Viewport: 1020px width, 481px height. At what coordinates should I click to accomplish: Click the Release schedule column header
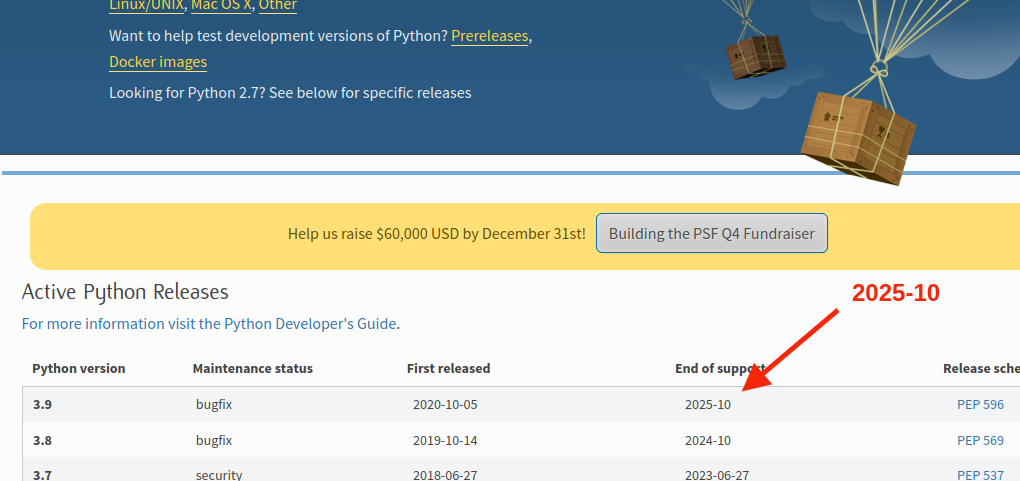click(981, 368)
